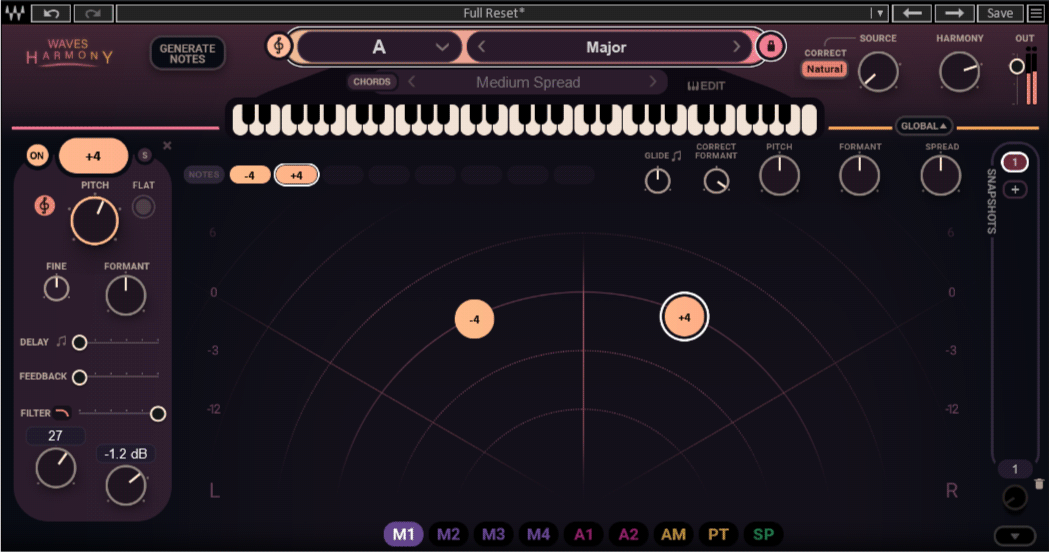Click the Medium Spread label
The width and height of the screenshot is (1049, 552).
[528, 82]
